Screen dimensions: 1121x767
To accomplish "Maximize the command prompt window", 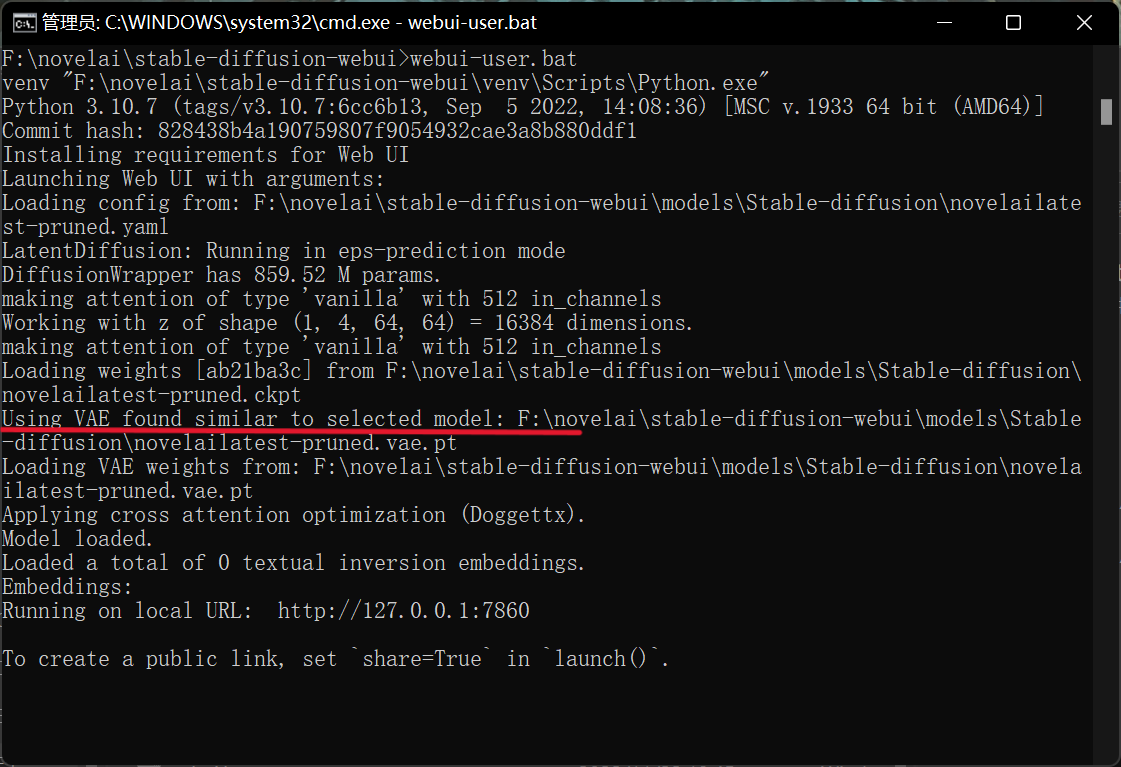I will click(1013, 23).
